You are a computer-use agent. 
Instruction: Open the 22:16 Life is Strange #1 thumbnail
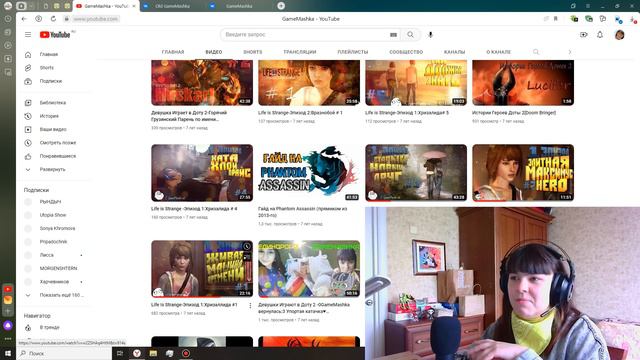coord(202,269)
